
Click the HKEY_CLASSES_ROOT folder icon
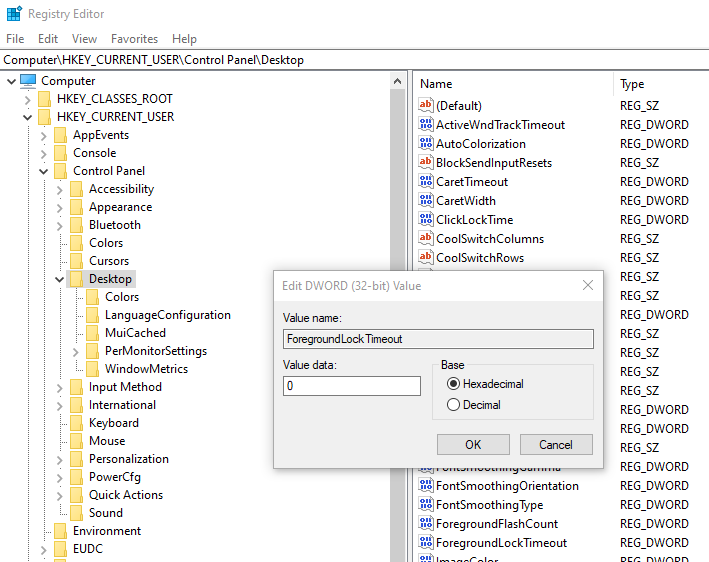44,99
